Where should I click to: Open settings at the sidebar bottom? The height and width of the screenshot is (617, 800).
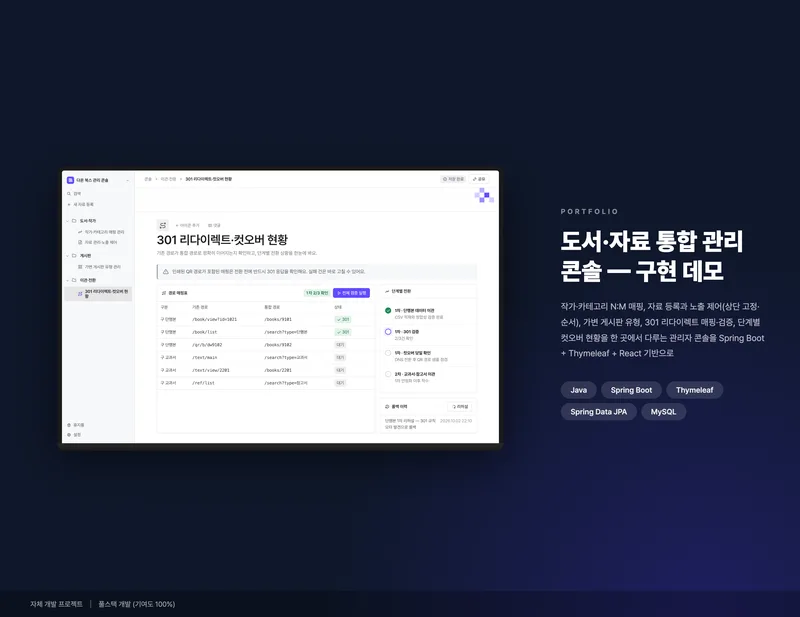[74, 435]
